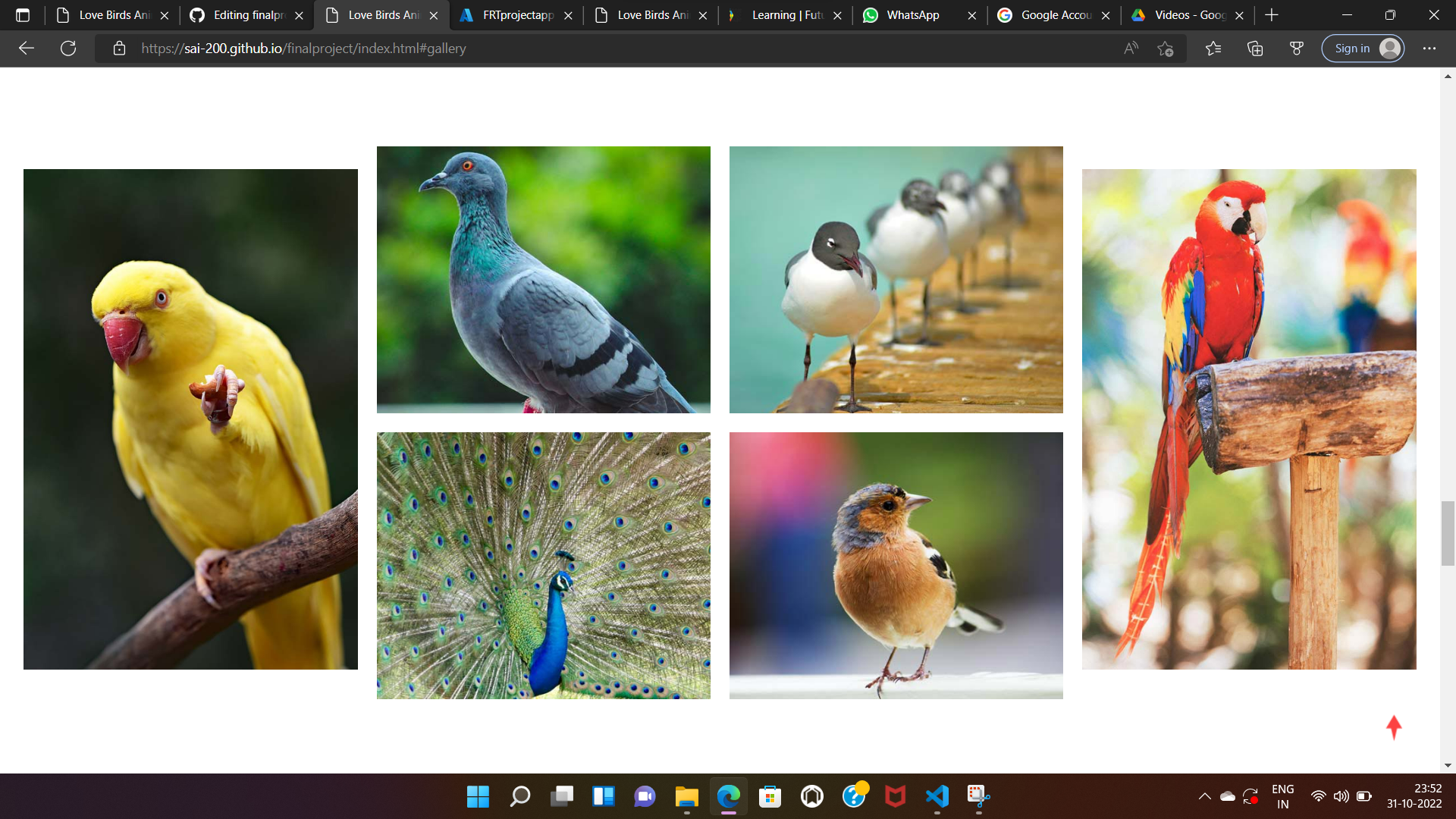The image size is (1456, 819).
Task: Launch Visual Studio Code from taskbar
Action: click(x=937, y=797)
